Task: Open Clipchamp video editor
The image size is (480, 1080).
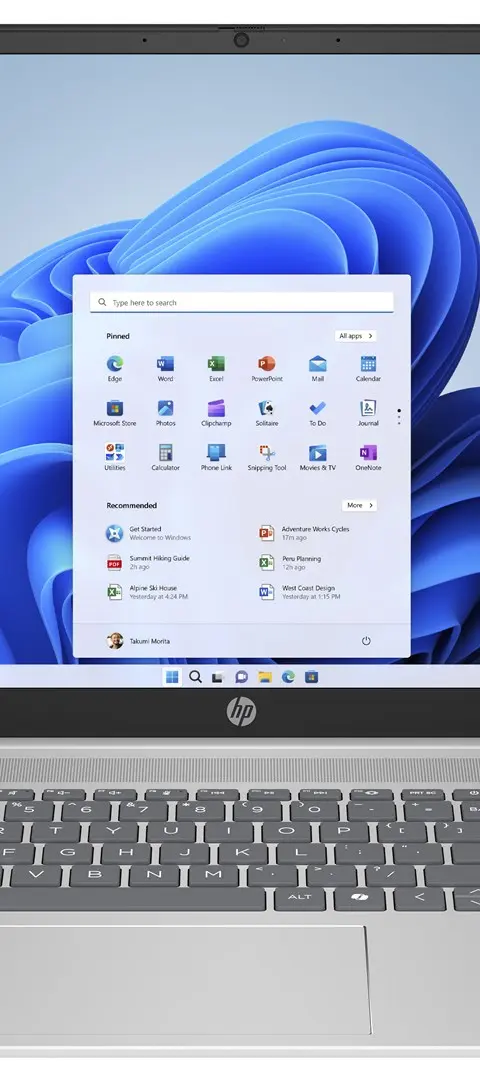Action: point(216,413)
